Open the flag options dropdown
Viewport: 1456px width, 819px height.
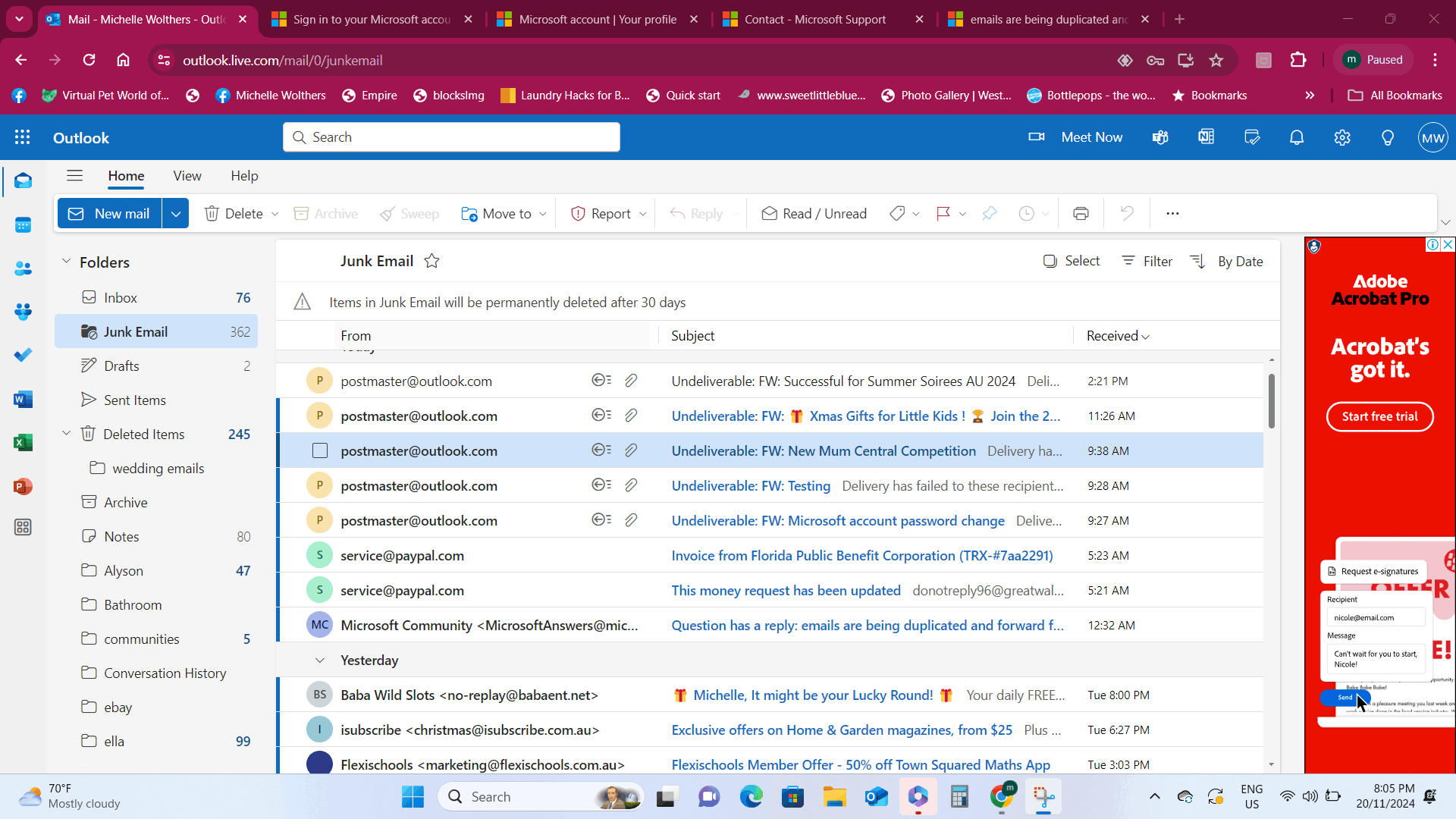click(962, 215)
